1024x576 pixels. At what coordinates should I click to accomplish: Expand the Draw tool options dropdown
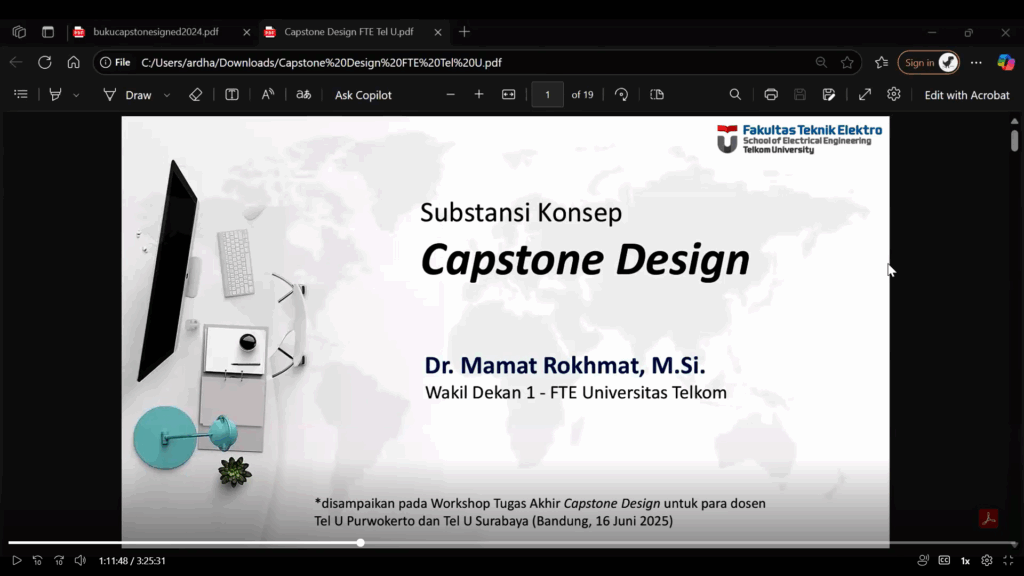[x=166, y=95]
